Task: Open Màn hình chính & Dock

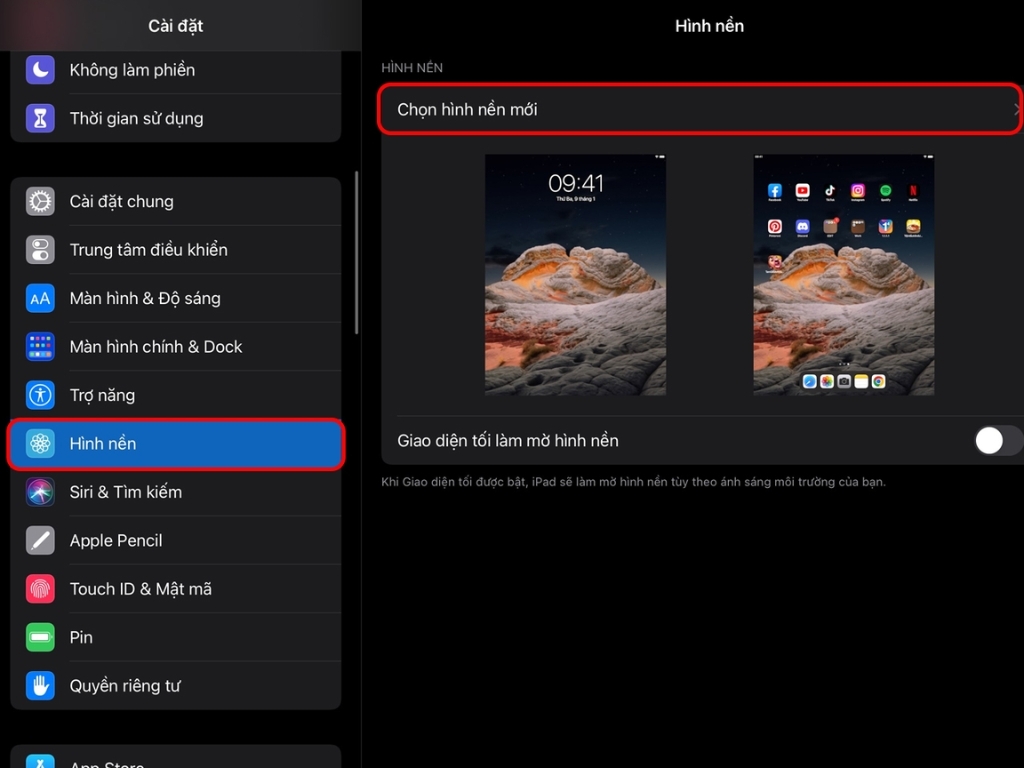Action: [176, 347]
